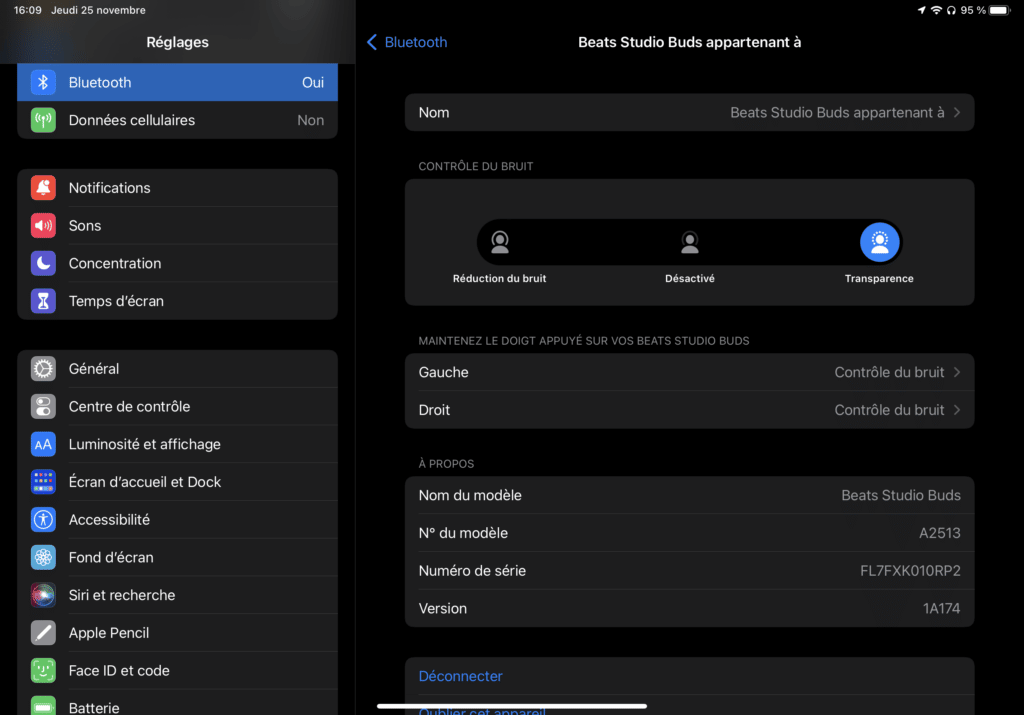Screen dimensions: 1024x715
Task: Go back with the Bluetooth chevron arrow
Action: coord(372,42)
